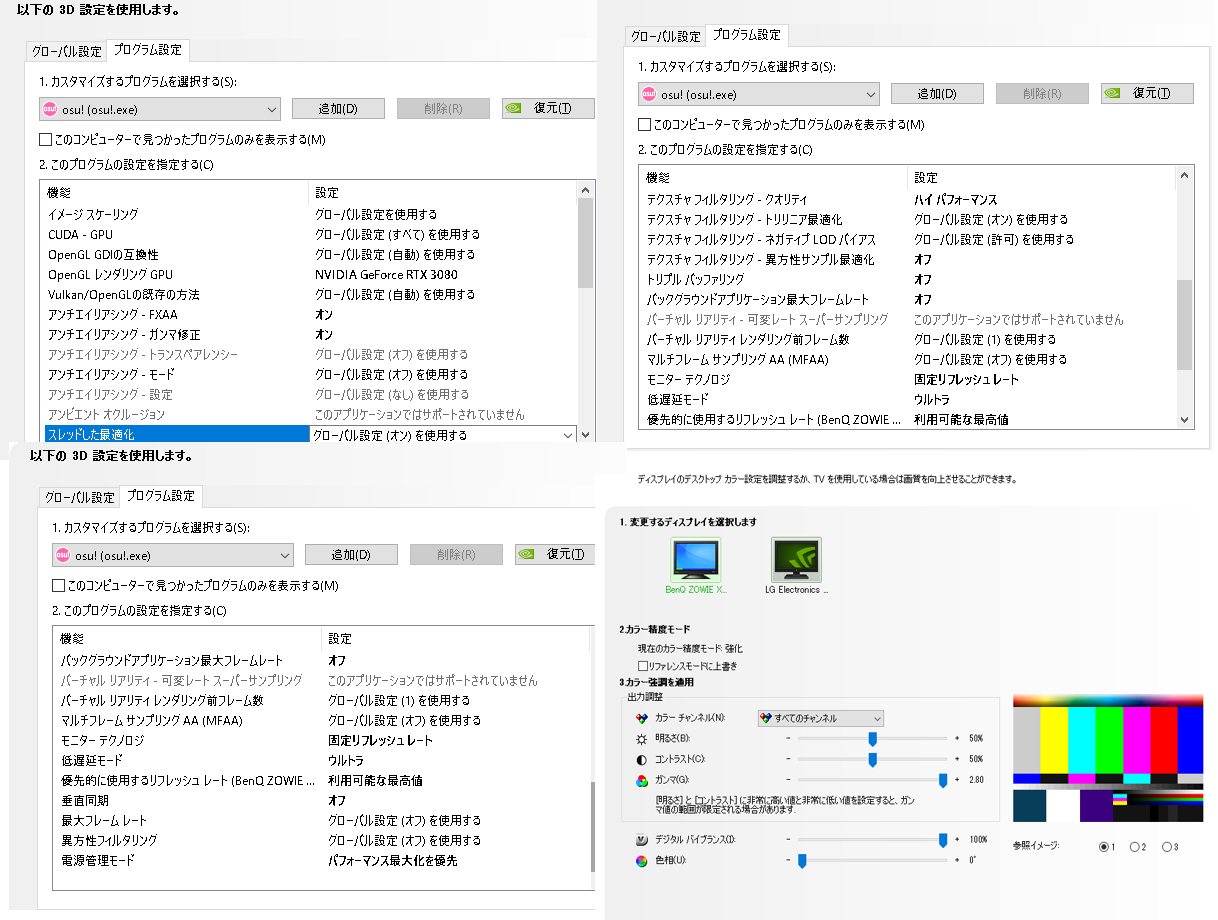Select the テクスチャ フィルタリング - クオリティ row

coord(909,199)
